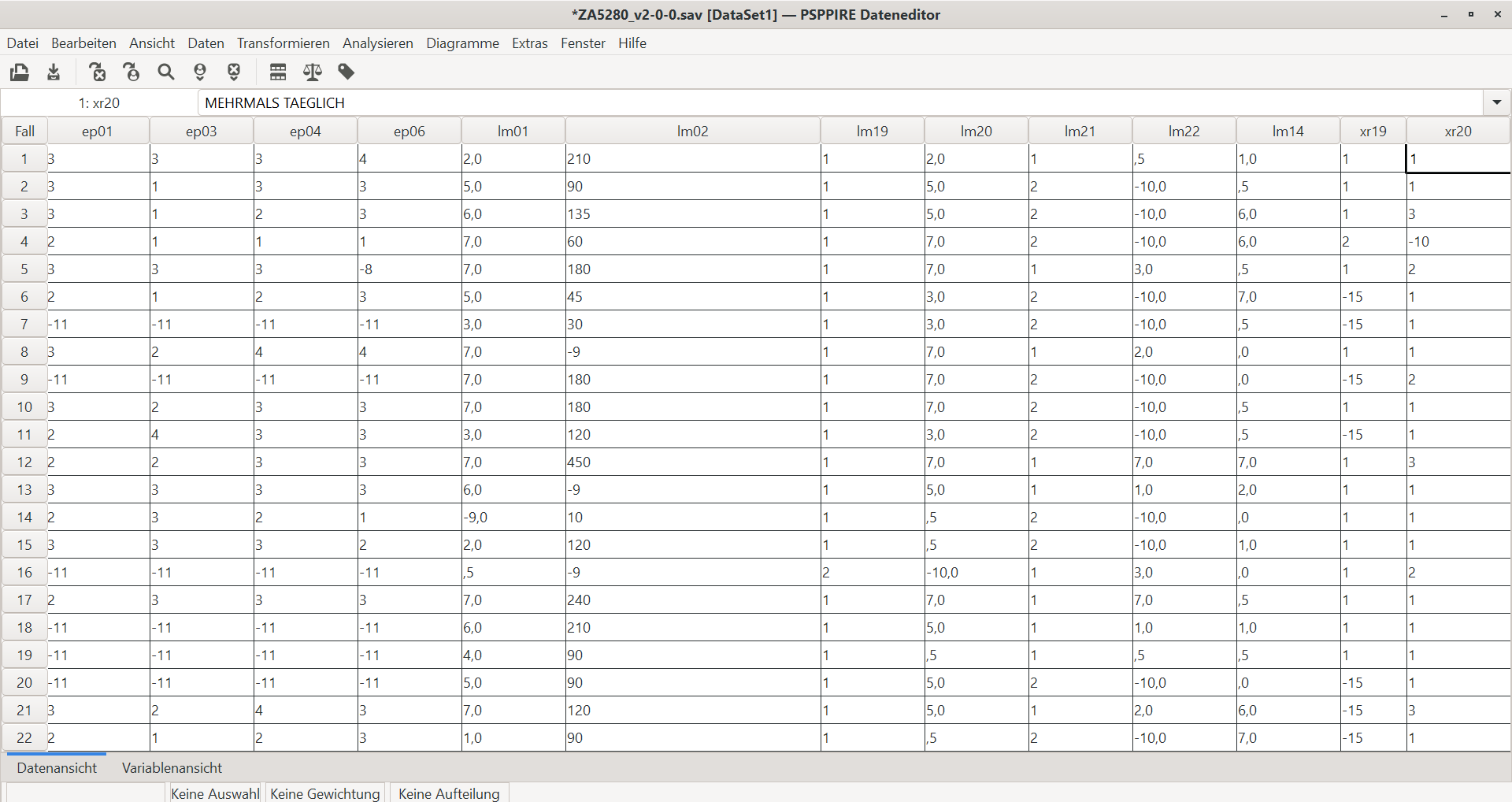Click the cell reference label 1: xr20
Screen dimensions: 1512x802
click(x=99, y=103)
